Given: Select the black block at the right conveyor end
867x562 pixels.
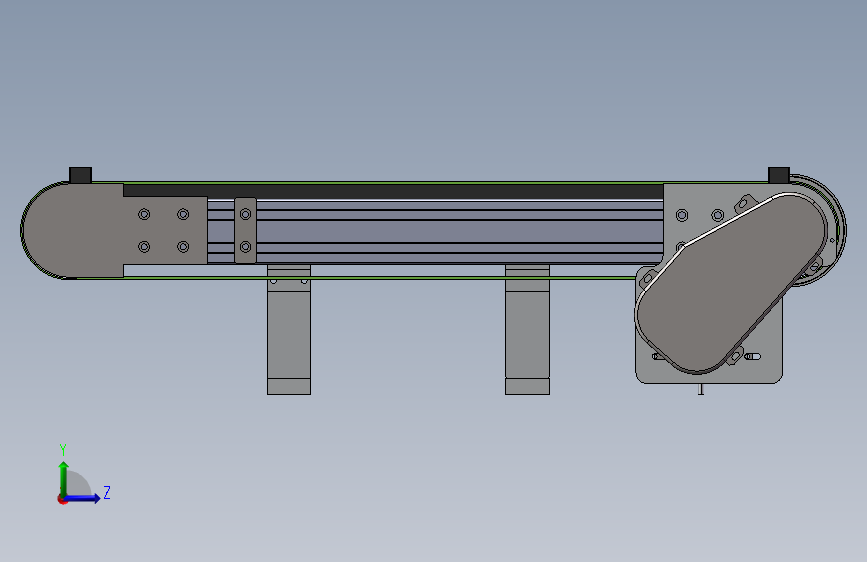Looking at the screenshot, I should tap(779, 175).
